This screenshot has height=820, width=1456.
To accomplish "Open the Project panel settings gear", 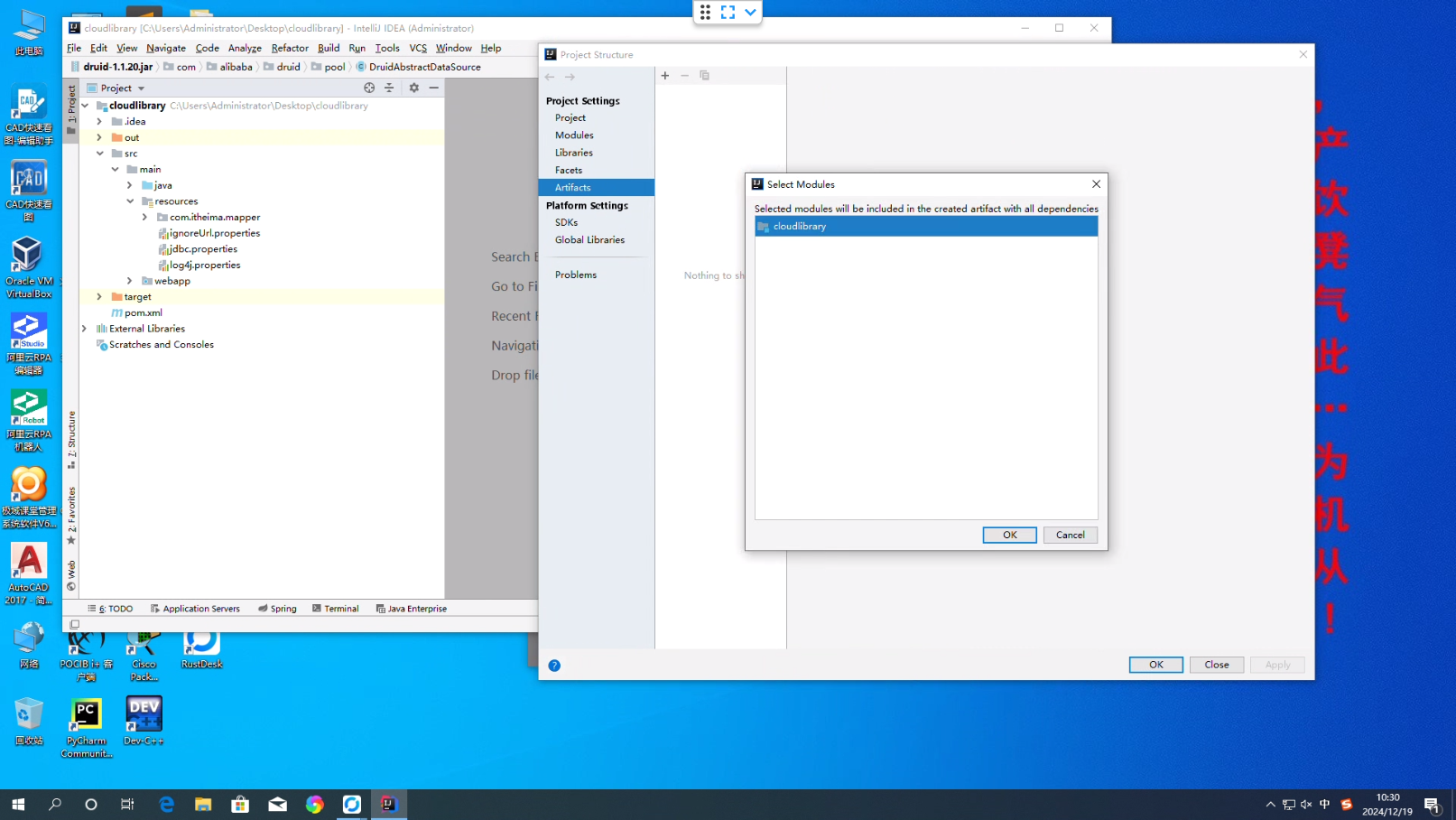I will click(x=414, y=88).
